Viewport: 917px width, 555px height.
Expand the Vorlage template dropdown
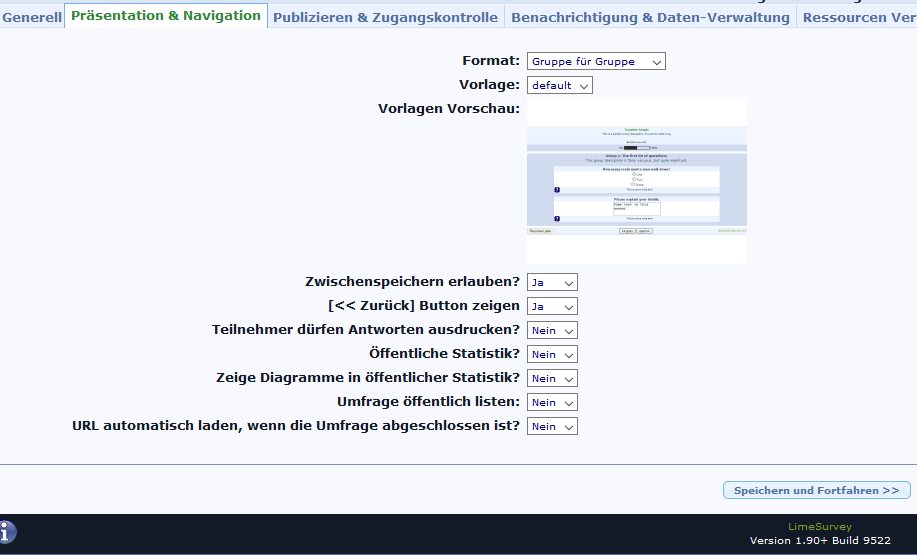coord(559,86)
